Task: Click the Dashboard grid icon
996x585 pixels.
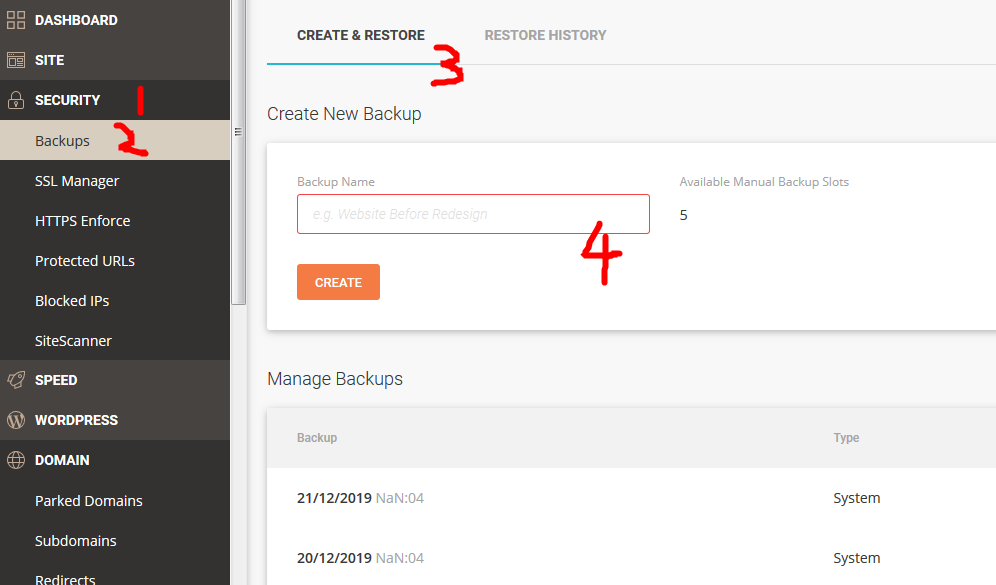Action: pos(16,20)
